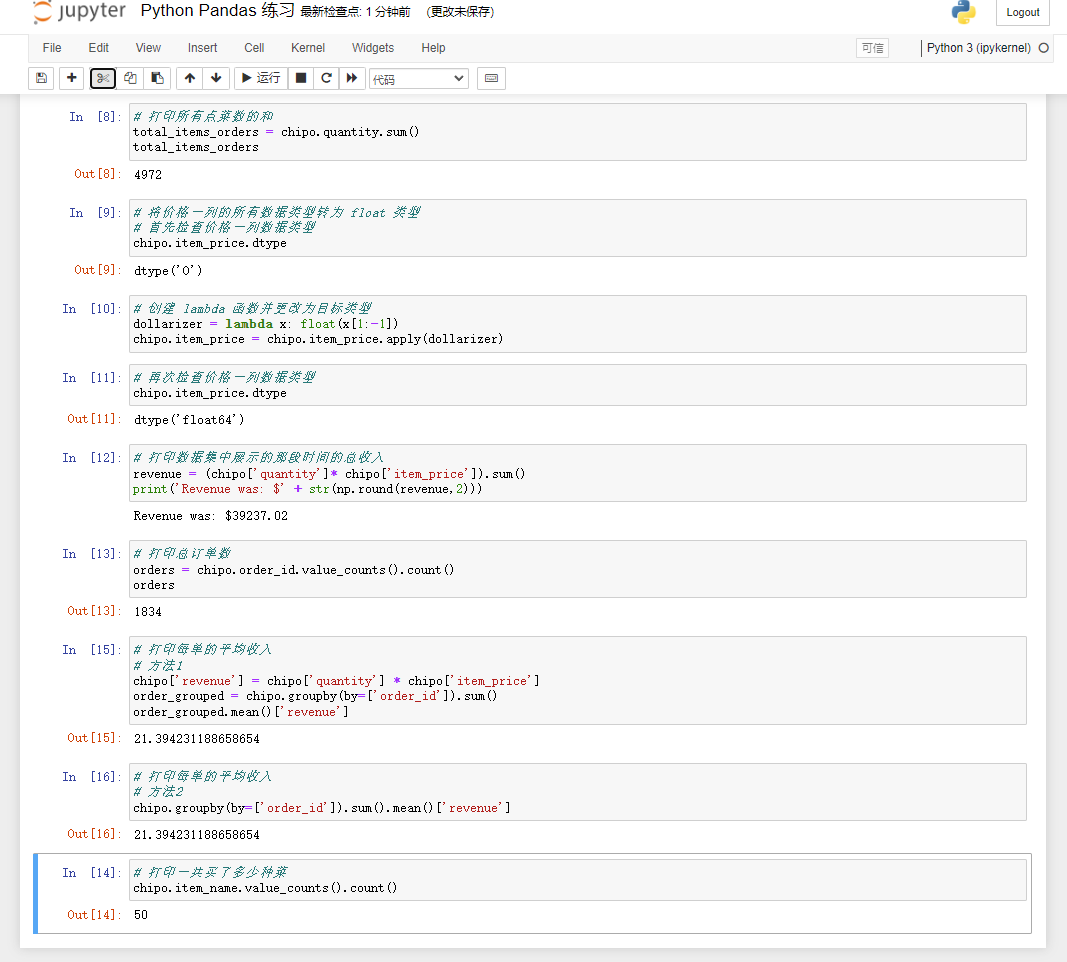Click into code cell In [15]
1067x962 pixels.
[578, 680]
